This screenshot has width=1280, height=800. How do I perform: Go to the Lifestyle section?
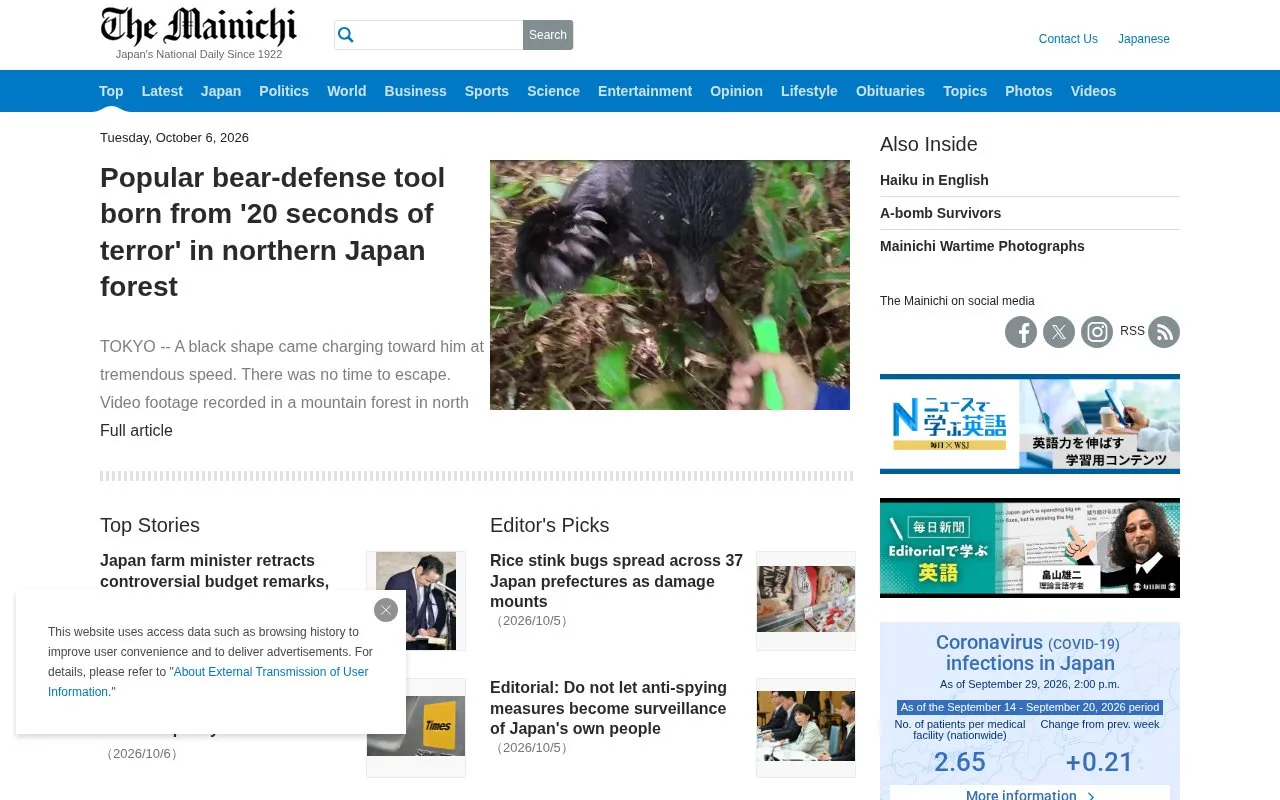point(809,91)
